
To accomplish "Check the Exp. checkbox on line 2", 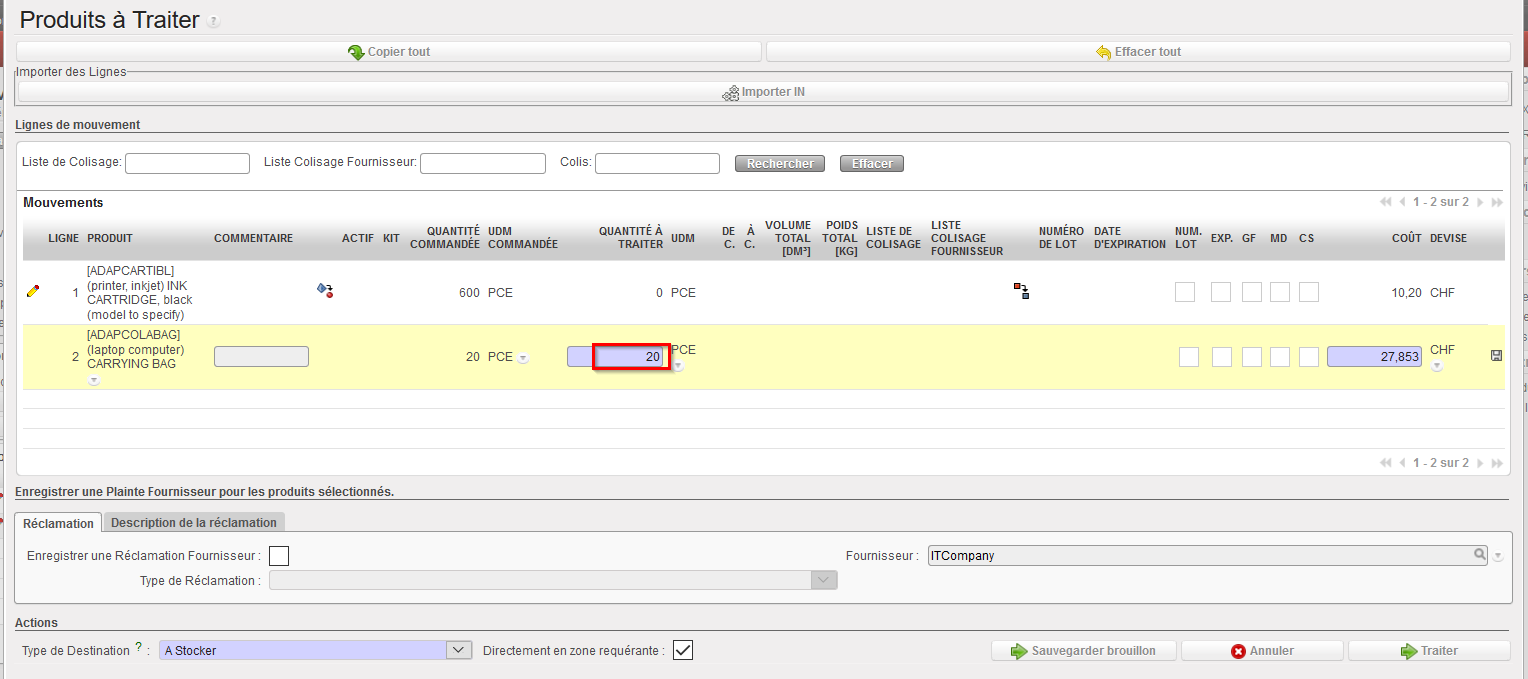I will (x=1221, y=357).
